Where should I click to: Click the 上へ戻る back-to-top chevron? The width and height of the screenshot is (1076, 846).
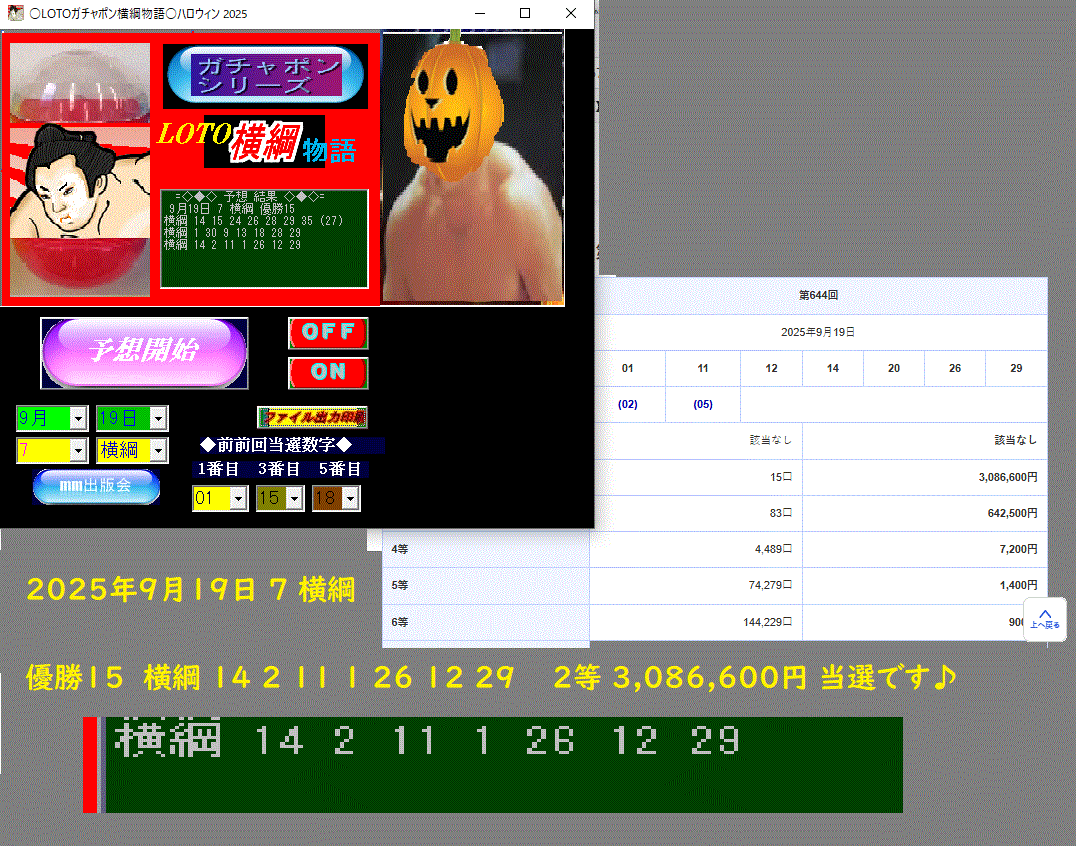(1044, 619)
